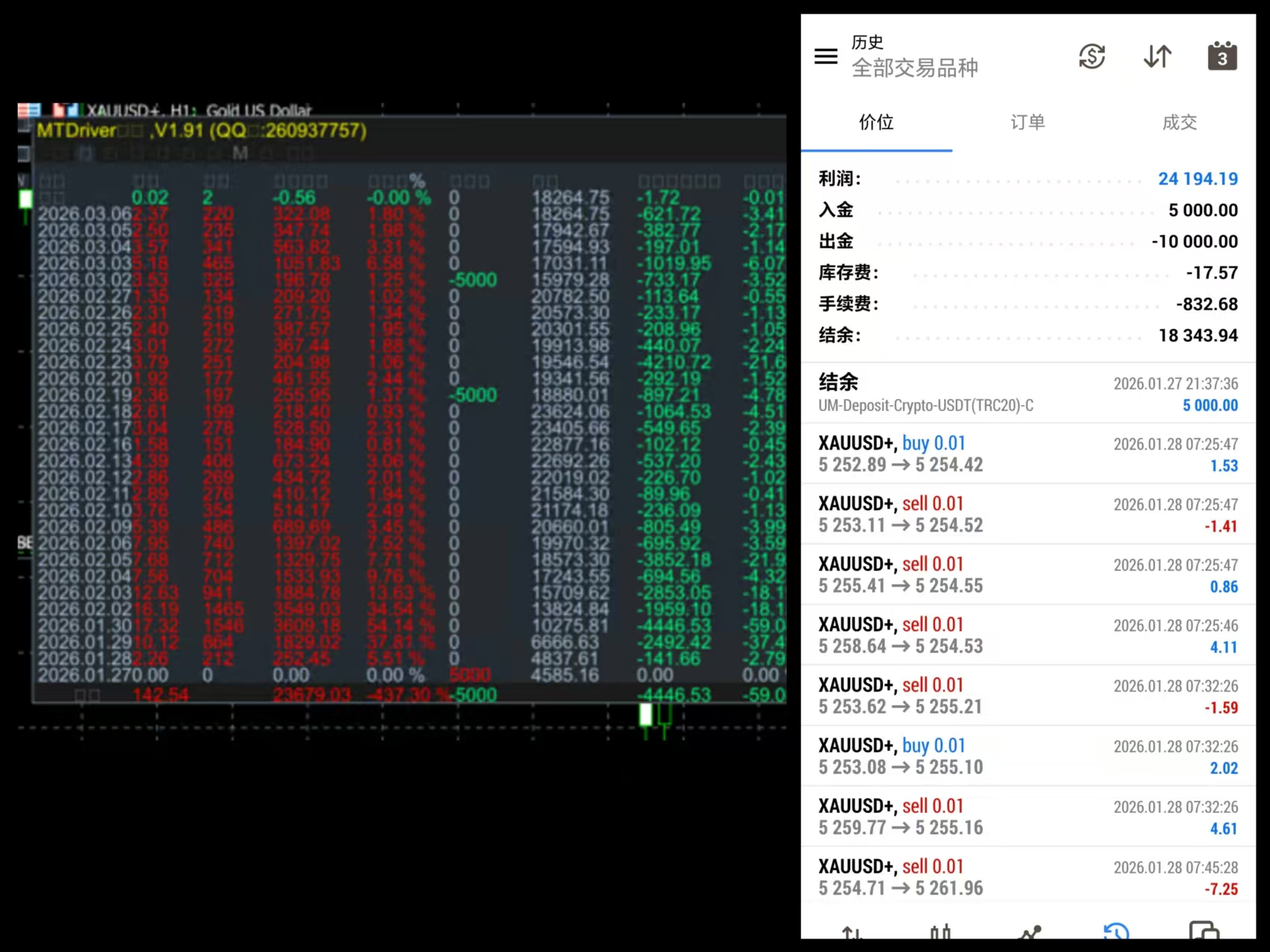Open the sell trade 5 253.62 → 5 255.21

click(x=1028, y=695)
